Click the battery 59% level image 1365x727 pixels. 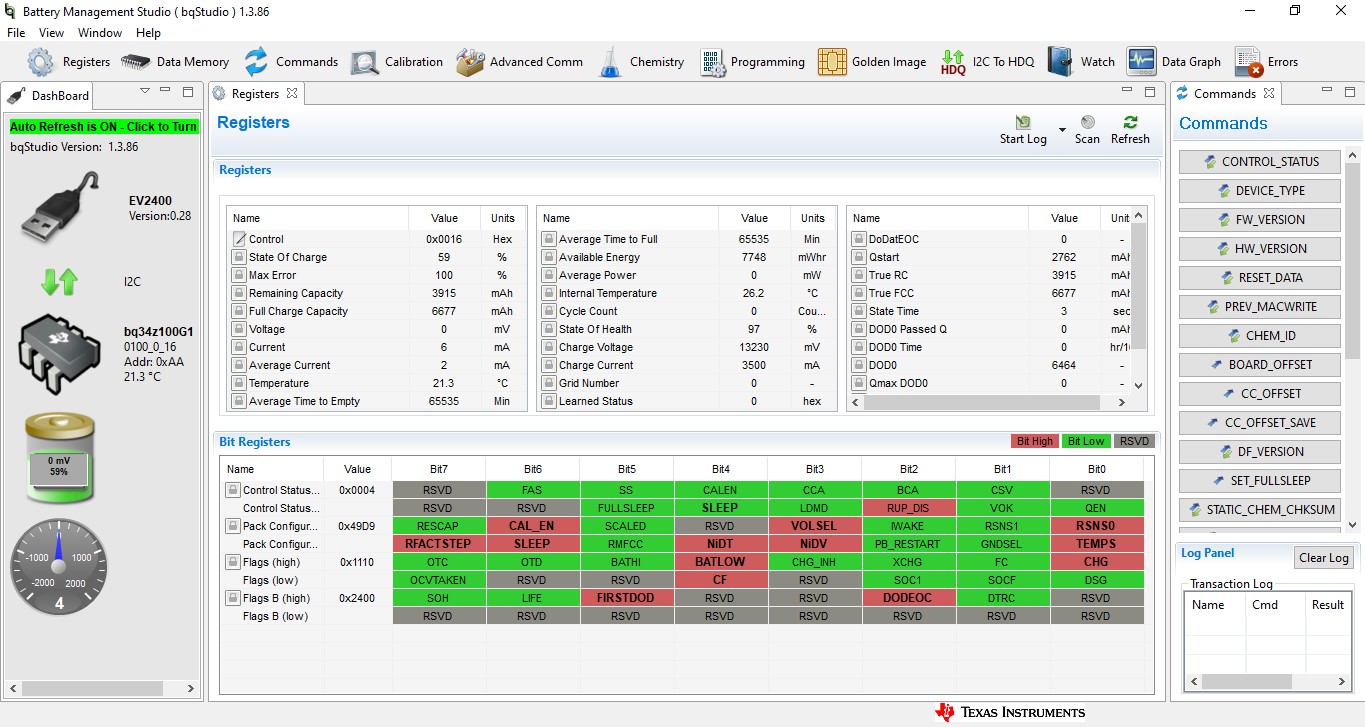pyautogui.click(x=59, y=458)
